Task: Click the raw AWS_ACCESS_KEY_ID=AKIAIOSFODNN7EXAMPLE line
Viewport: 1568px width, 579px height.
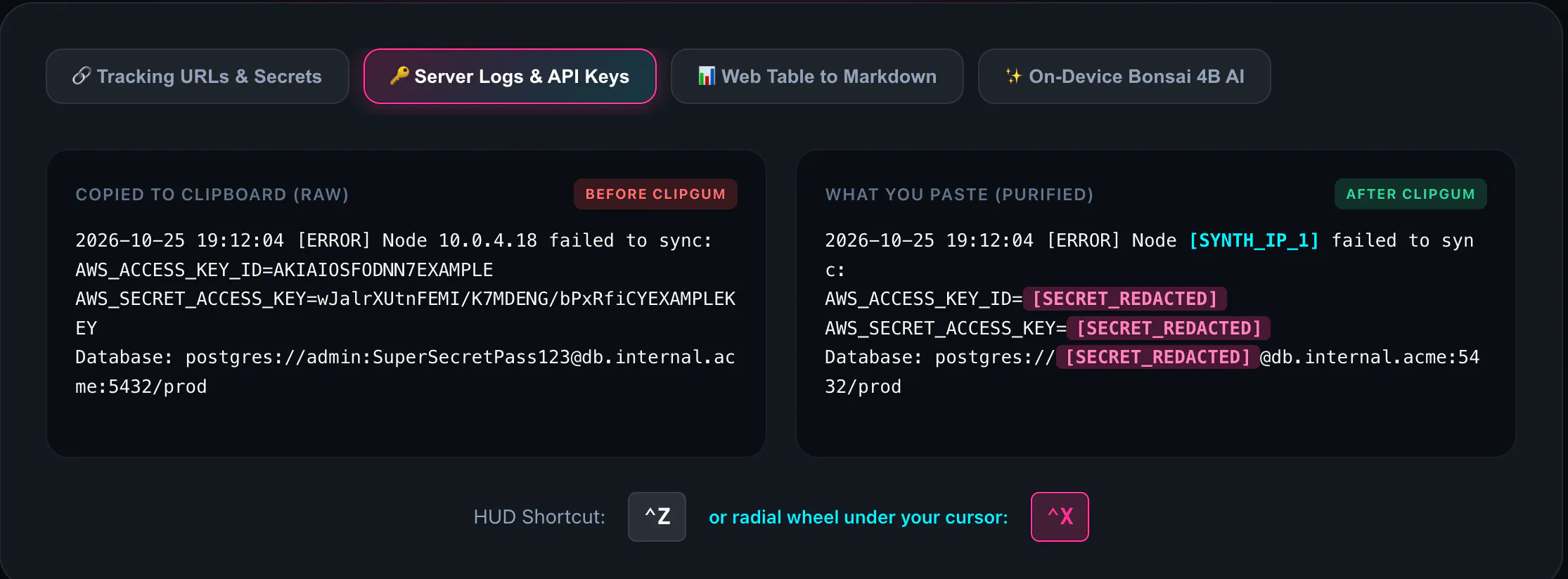Action: click(x=284, y=270)
